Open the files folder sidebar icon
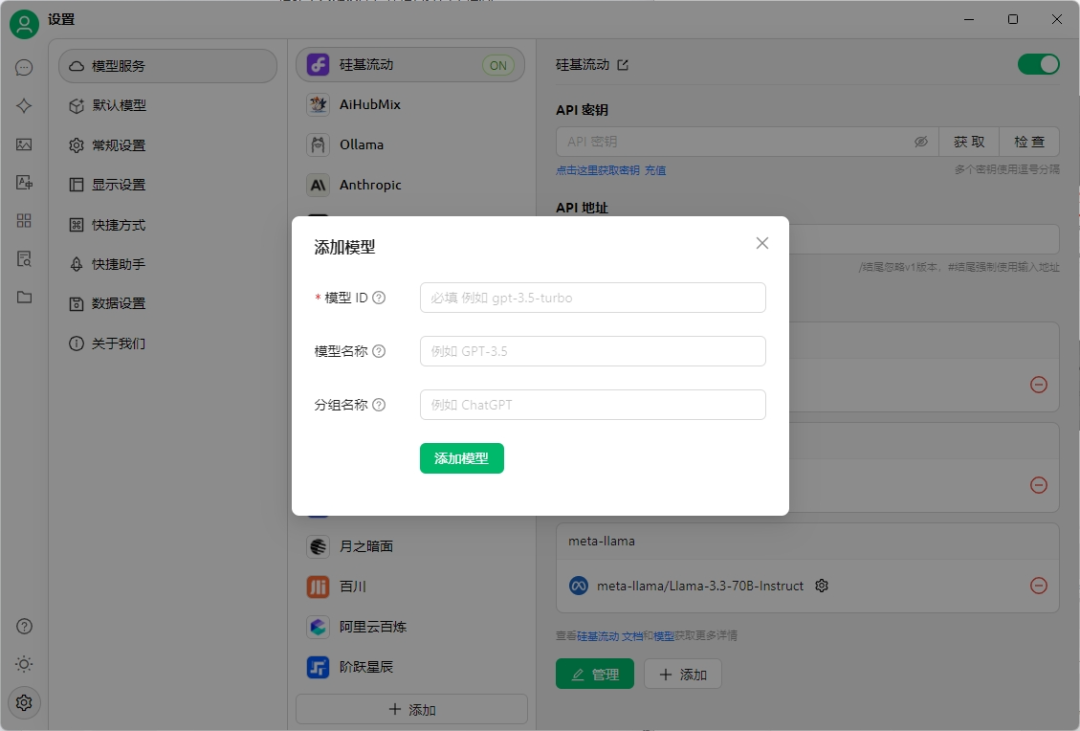 tap(24, 297)
